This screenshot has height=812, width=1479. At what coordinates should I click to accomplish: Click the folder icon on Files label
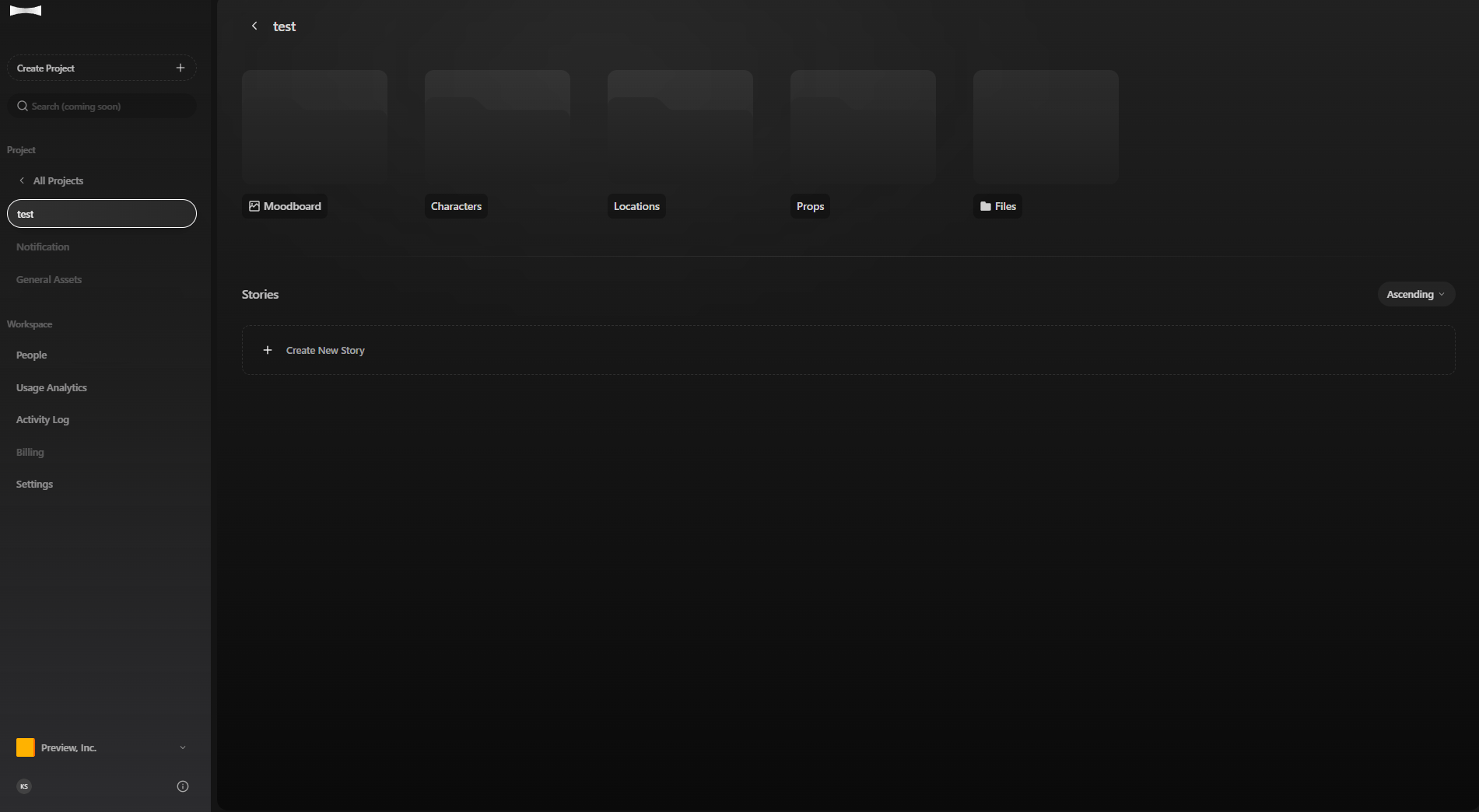tap(986, 206)
